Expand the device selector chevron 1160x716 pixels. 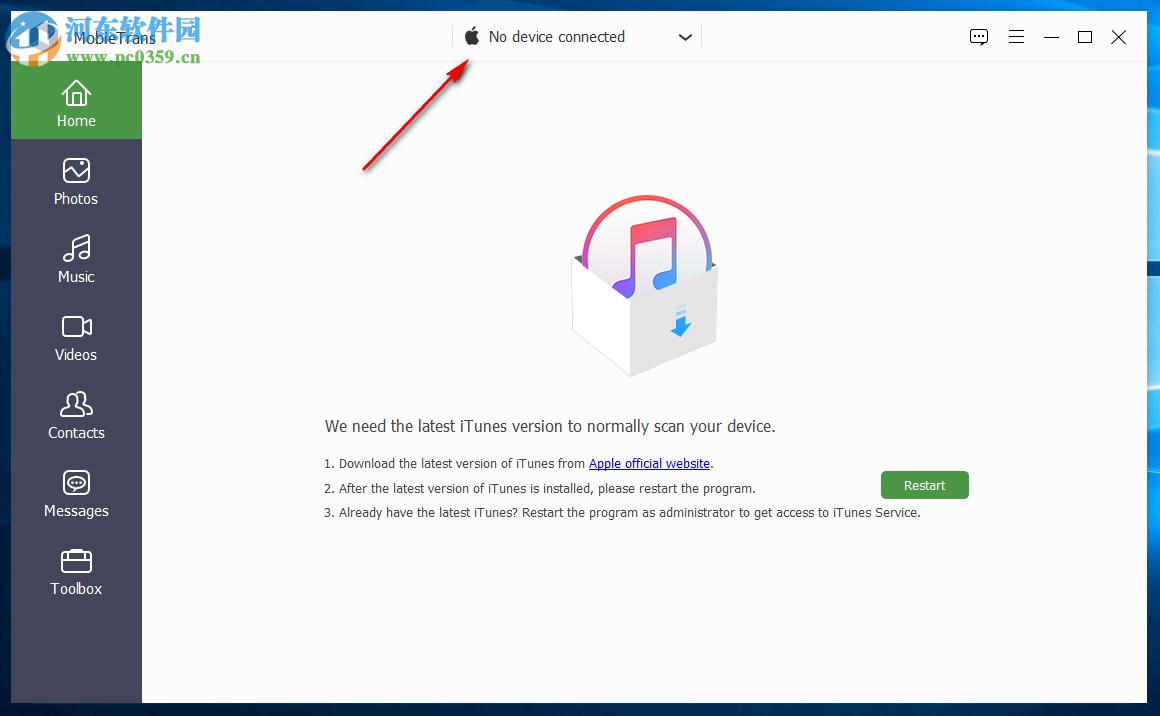(x=685, y=37)
